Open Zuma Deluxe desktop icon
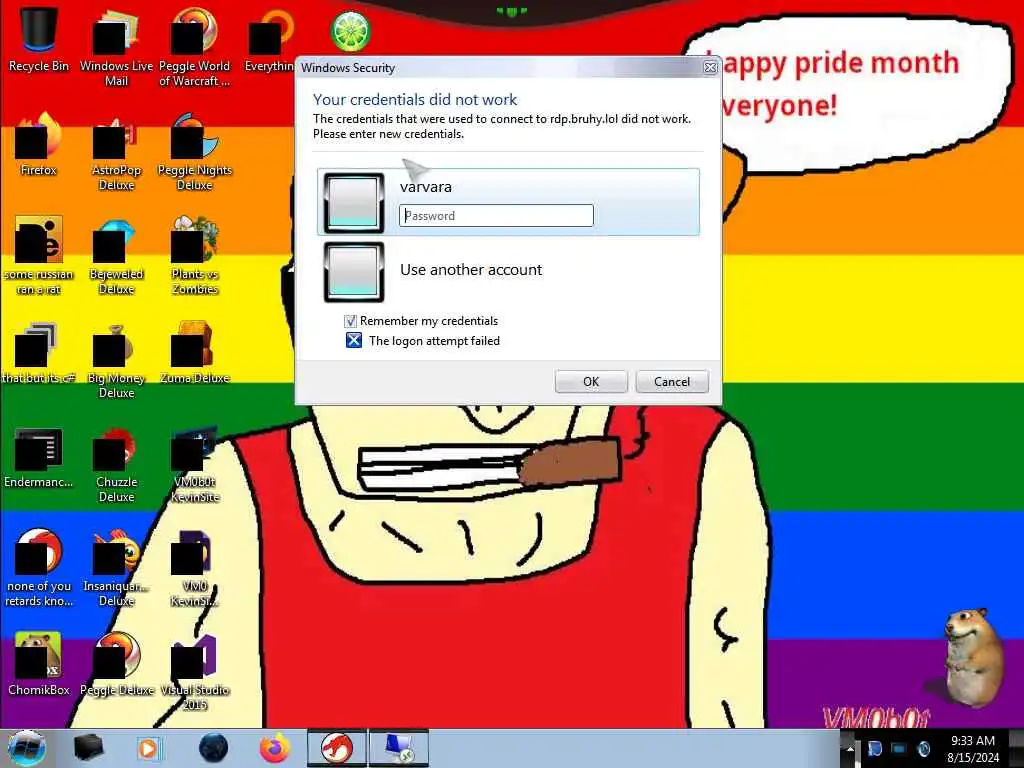This screenshot has width=1024, height=768. tap(195, 353)
